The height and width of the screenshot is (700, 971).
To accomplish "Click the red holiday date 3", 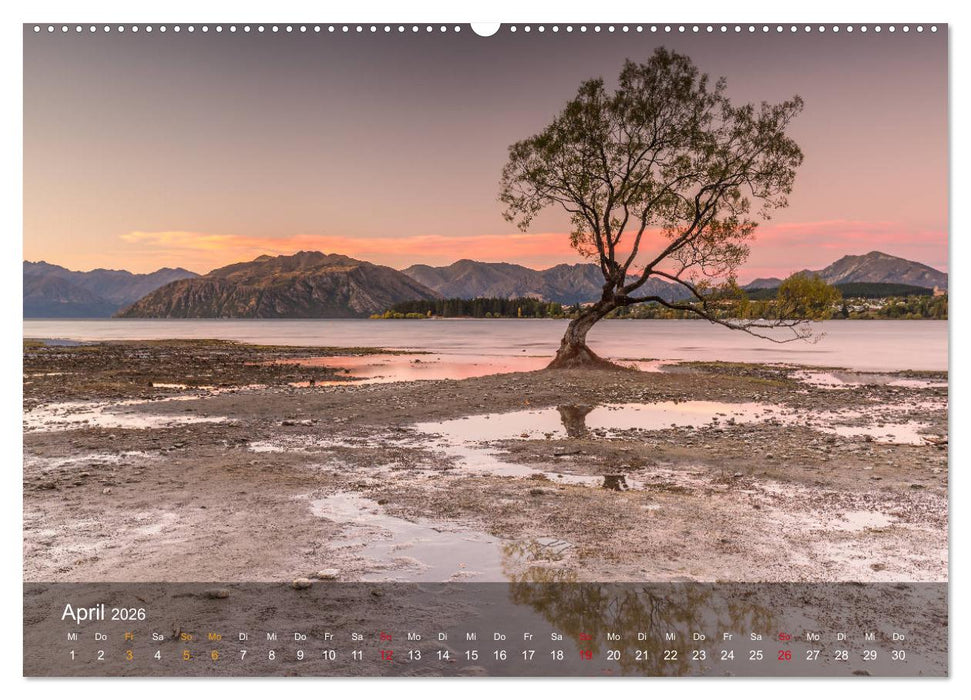I will click(x=127, y=655).
